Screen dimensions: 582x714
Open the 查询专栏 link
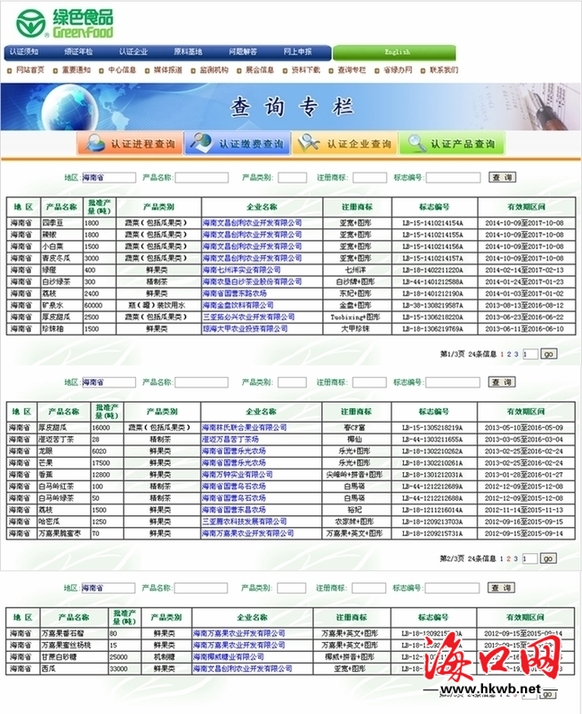352,70
